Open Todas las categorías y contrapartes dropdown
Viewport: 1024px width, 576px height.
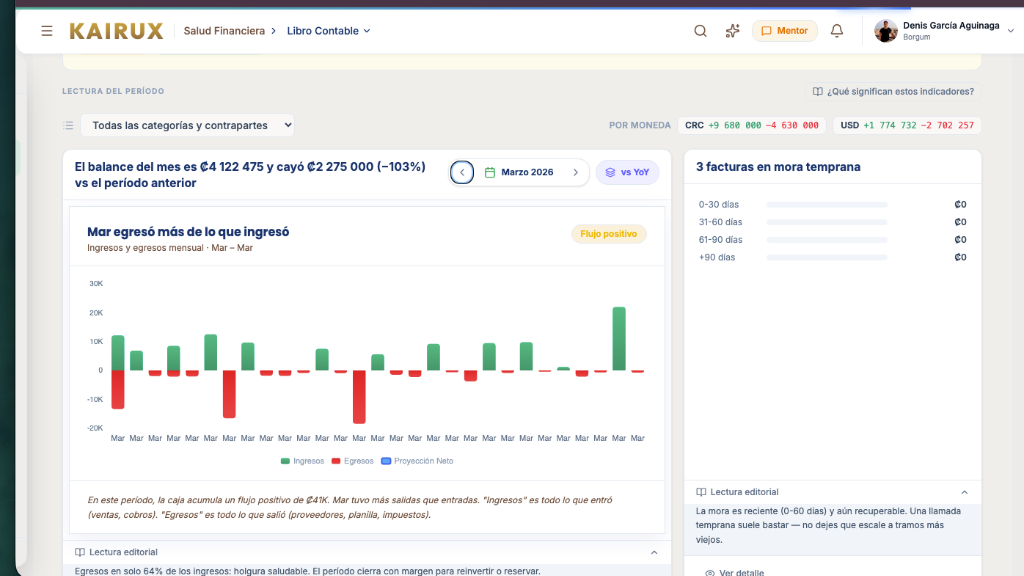(x=187, y=125)
